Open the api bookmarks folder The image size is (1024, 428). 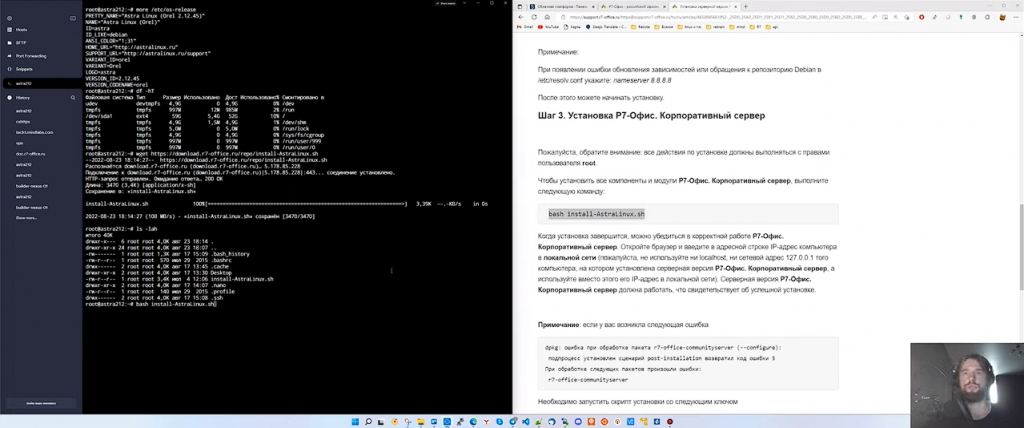pos(773,27)
